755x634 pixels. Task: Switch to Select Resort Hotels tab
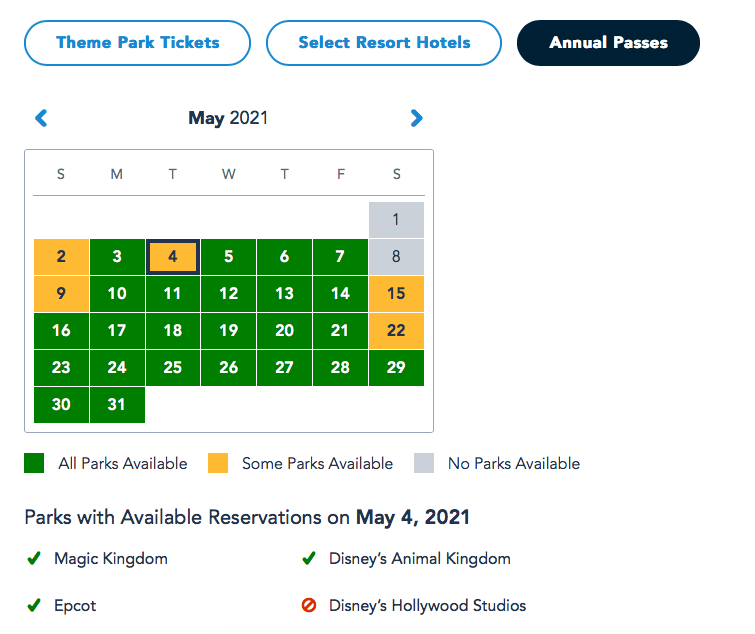pos(384,43)
